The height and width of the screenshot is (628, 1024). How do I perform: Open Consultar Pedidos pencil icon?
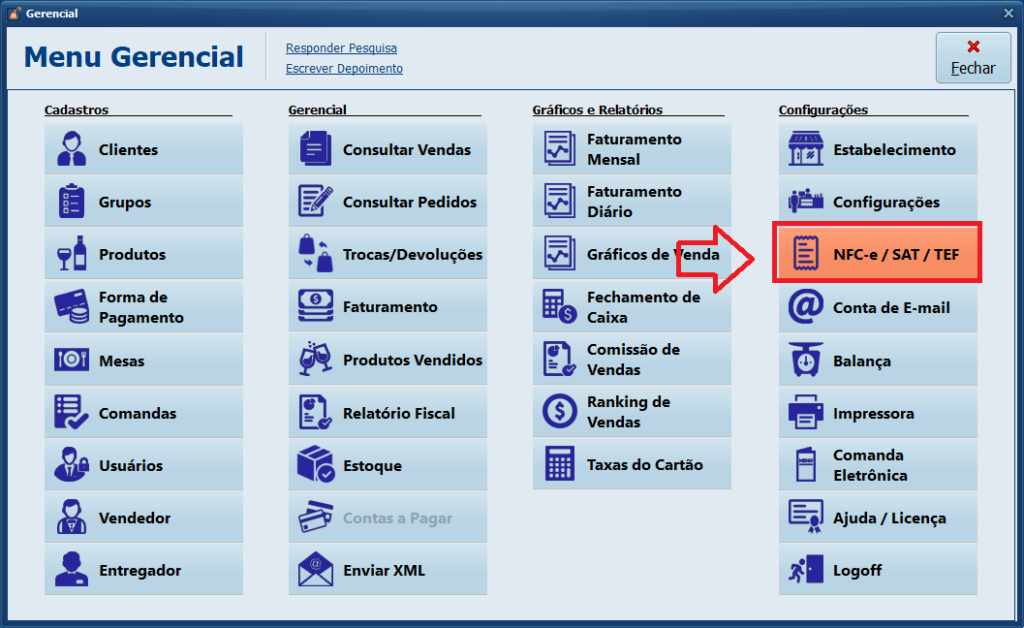315,200
